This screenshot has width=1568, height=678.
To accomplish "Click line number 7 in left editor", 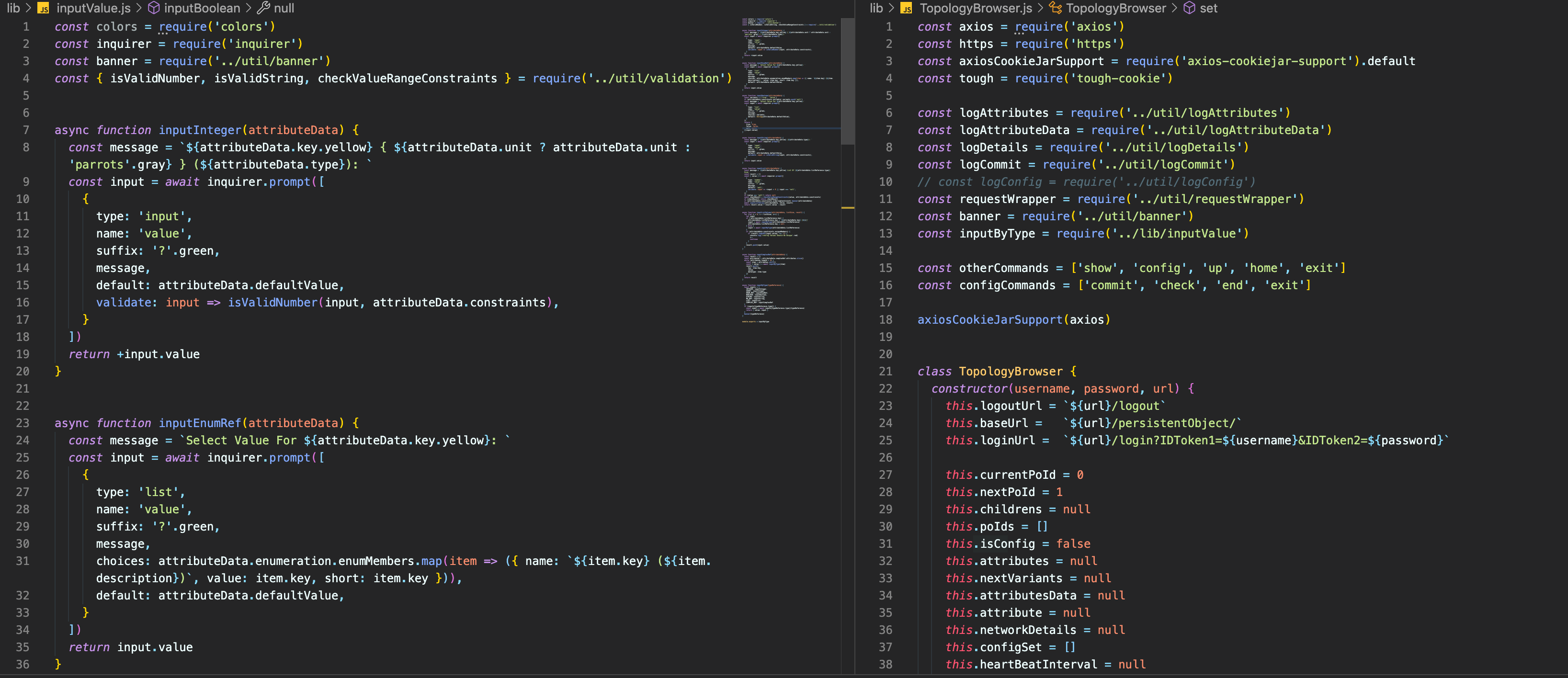I will (x=26, y=130).
